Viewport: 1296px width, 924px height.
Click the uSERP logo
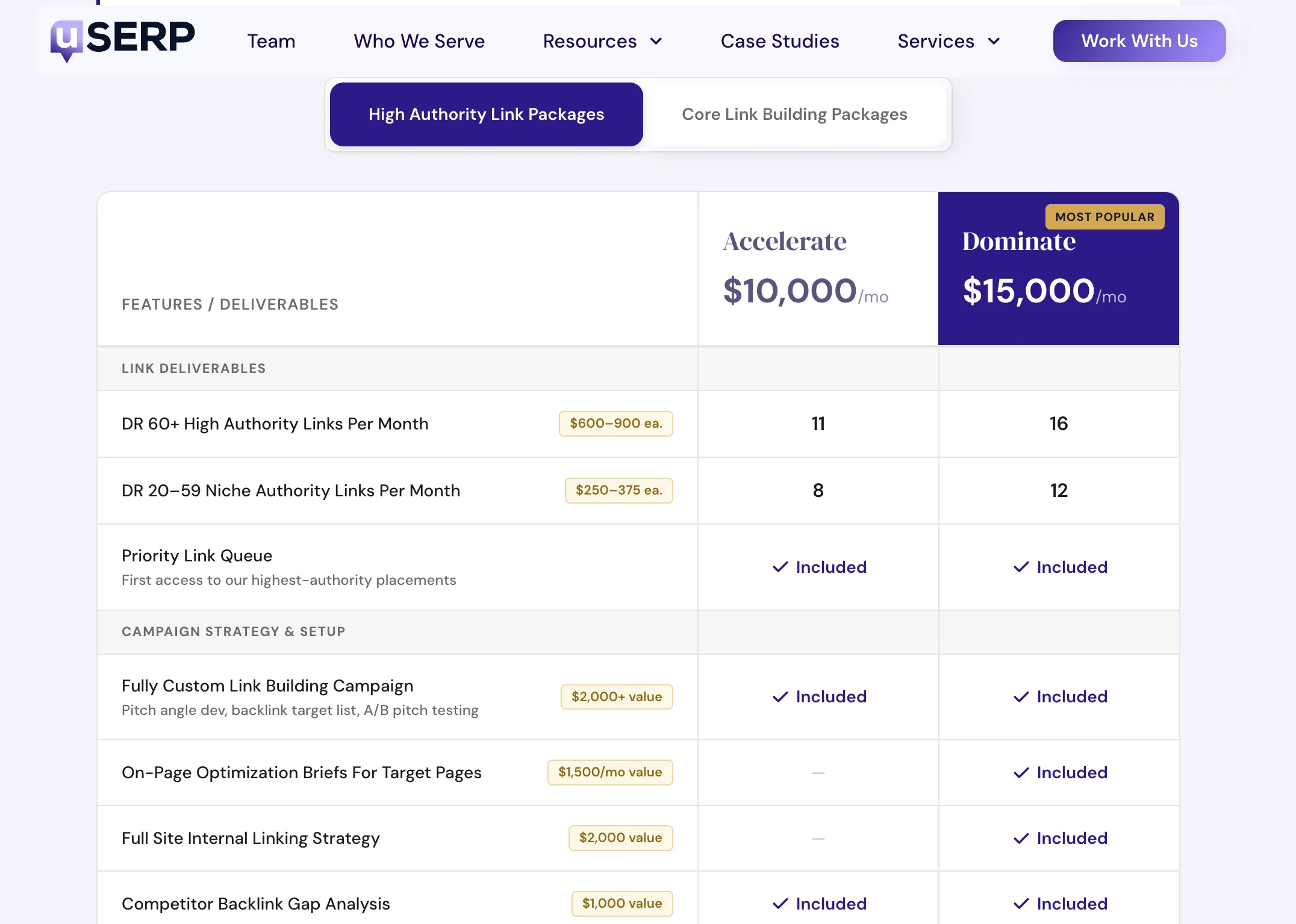123,41
